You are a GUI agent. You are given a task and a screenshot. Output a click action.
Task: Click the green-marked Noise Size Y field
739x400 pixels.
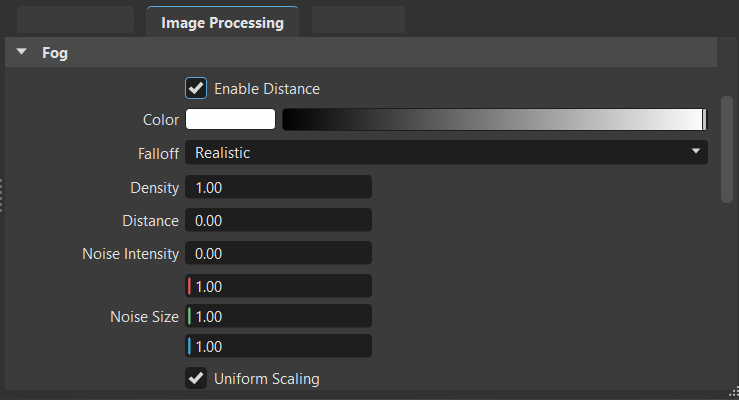(278, 316)
